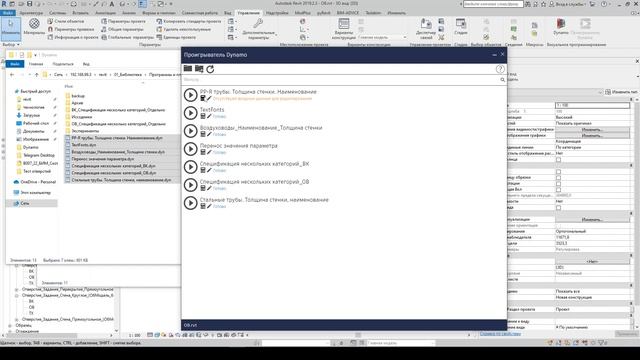The height and width of the screenshot is (360, 640).
Task: Click Изменить... button for видимости/графики
Action: [x=592, y=129]
